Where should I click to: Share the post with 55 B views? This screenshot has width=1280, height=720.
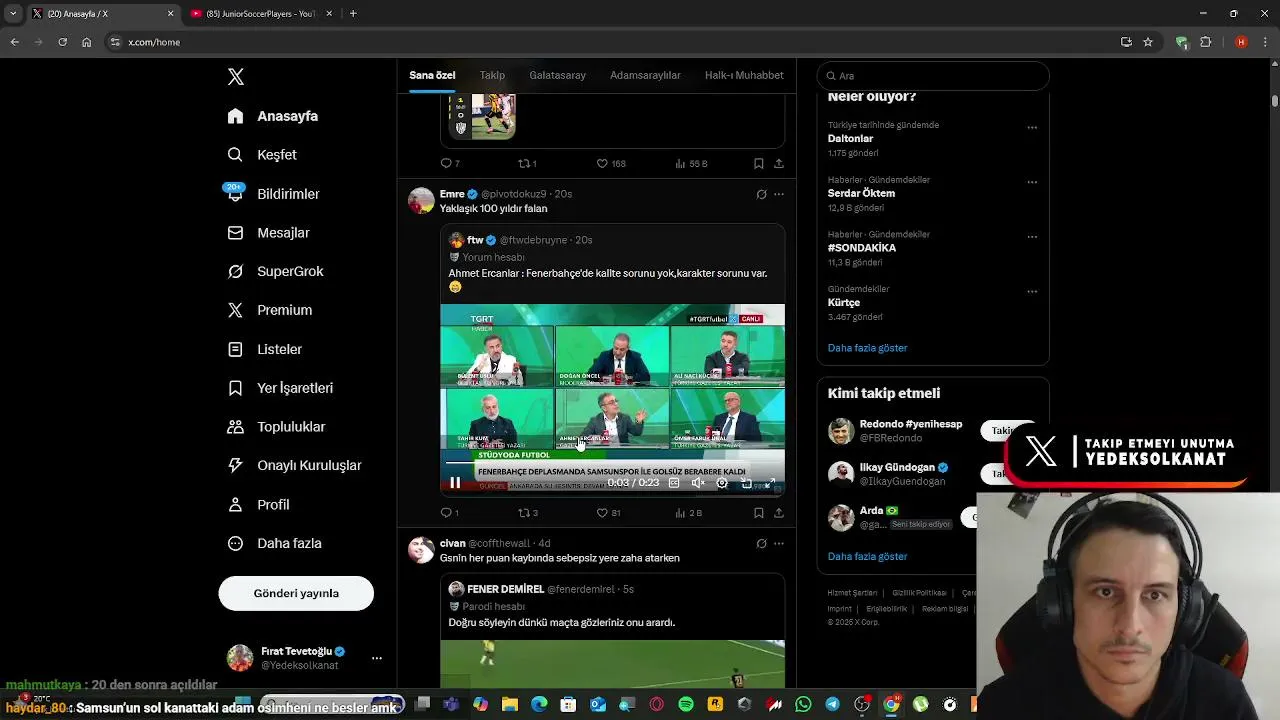point(779,163)
